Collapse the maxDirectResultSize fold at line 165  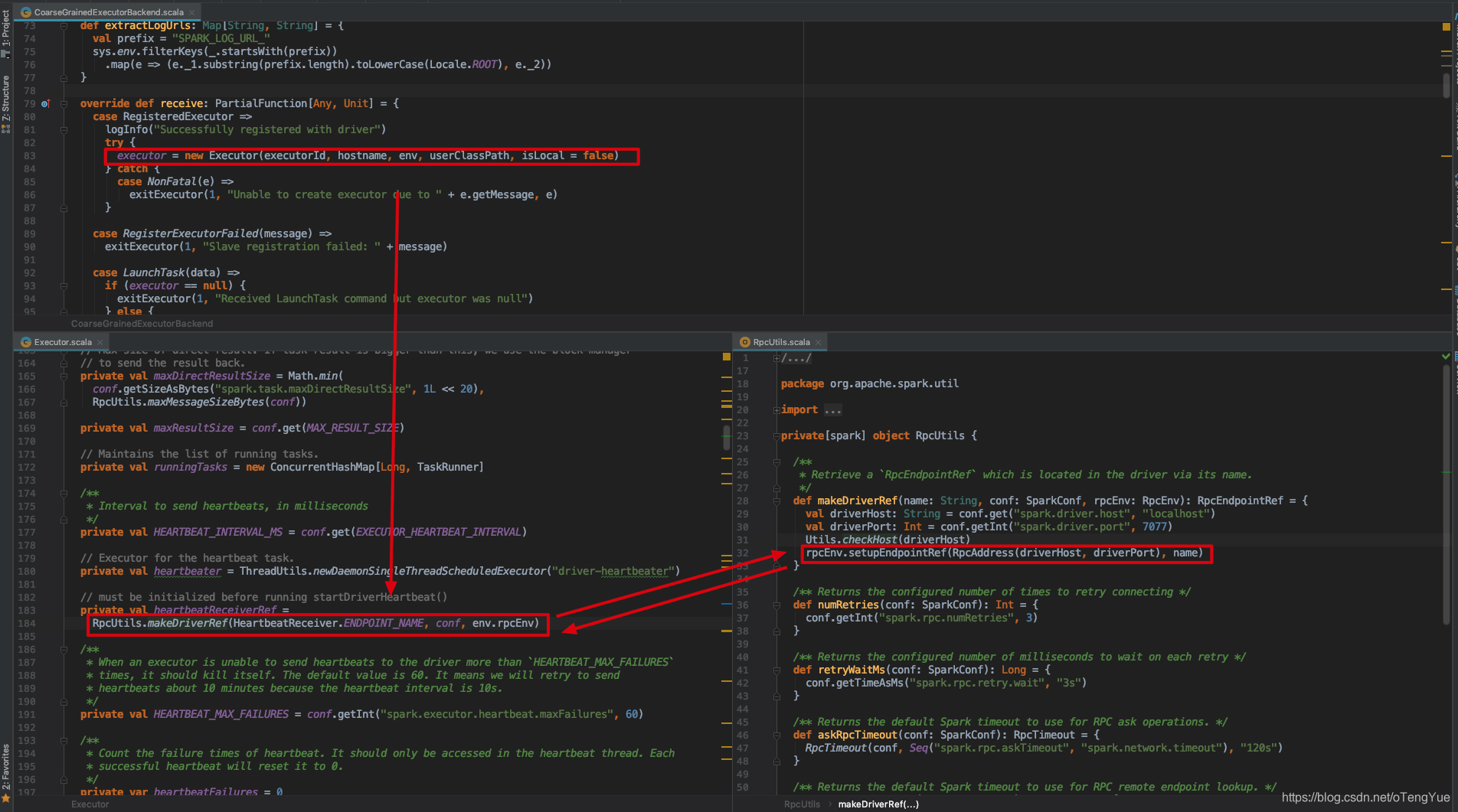(64, 377)
